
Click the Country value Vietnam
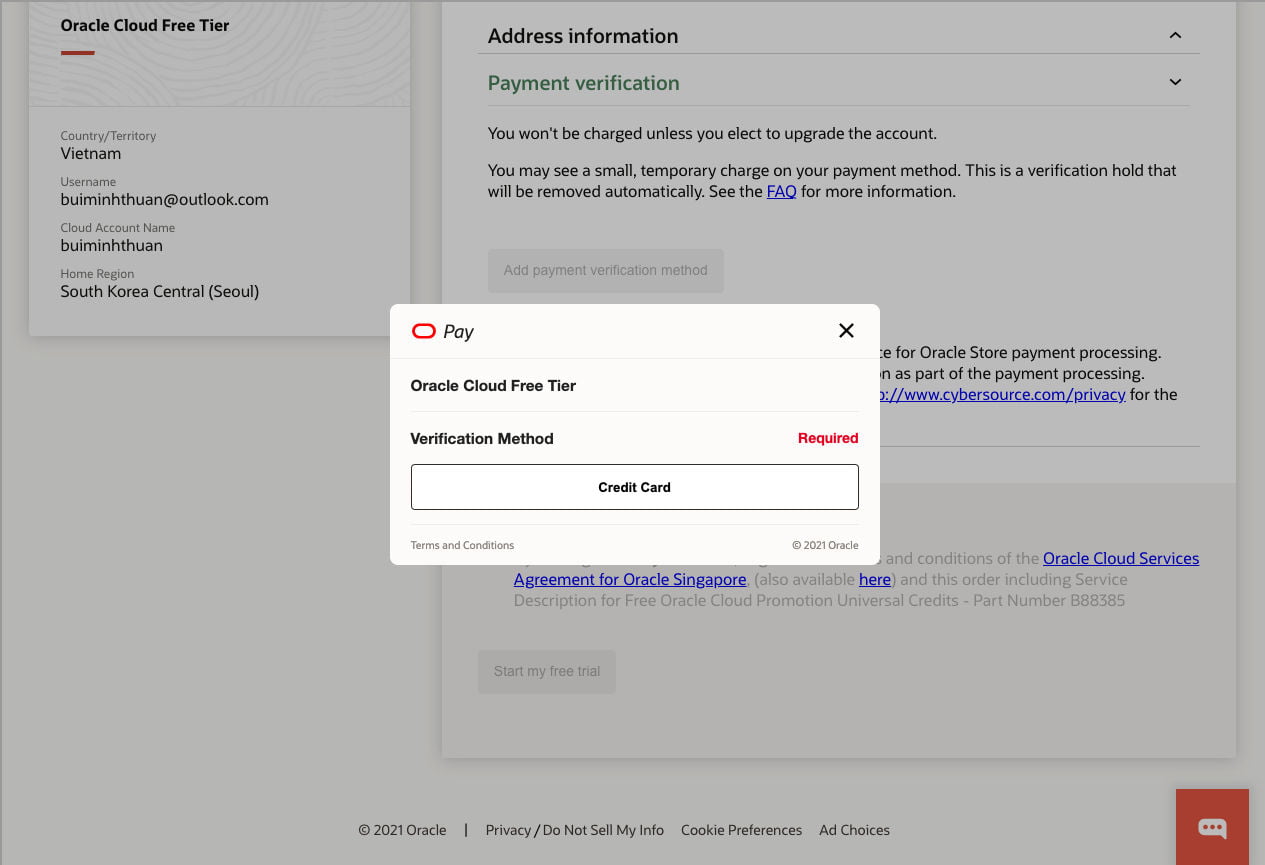coord(91,153)
